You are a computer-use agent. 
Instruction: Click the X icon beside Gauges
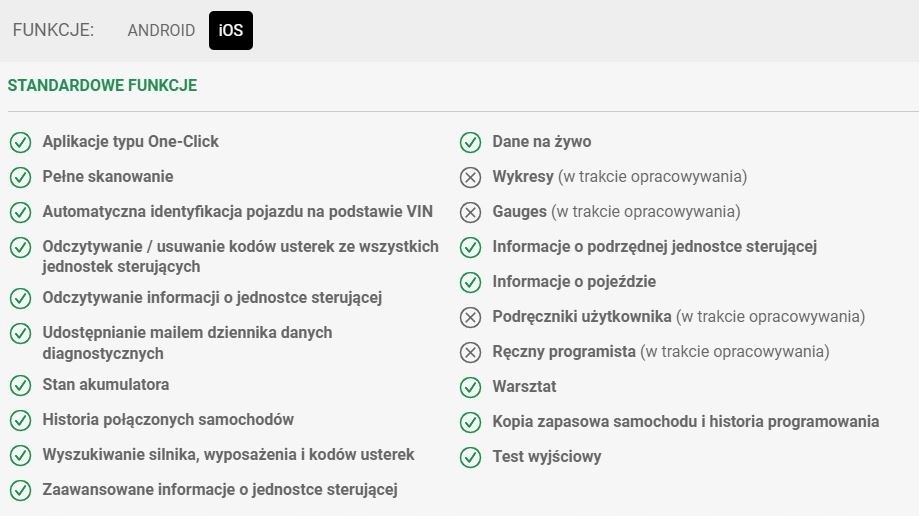470,212
